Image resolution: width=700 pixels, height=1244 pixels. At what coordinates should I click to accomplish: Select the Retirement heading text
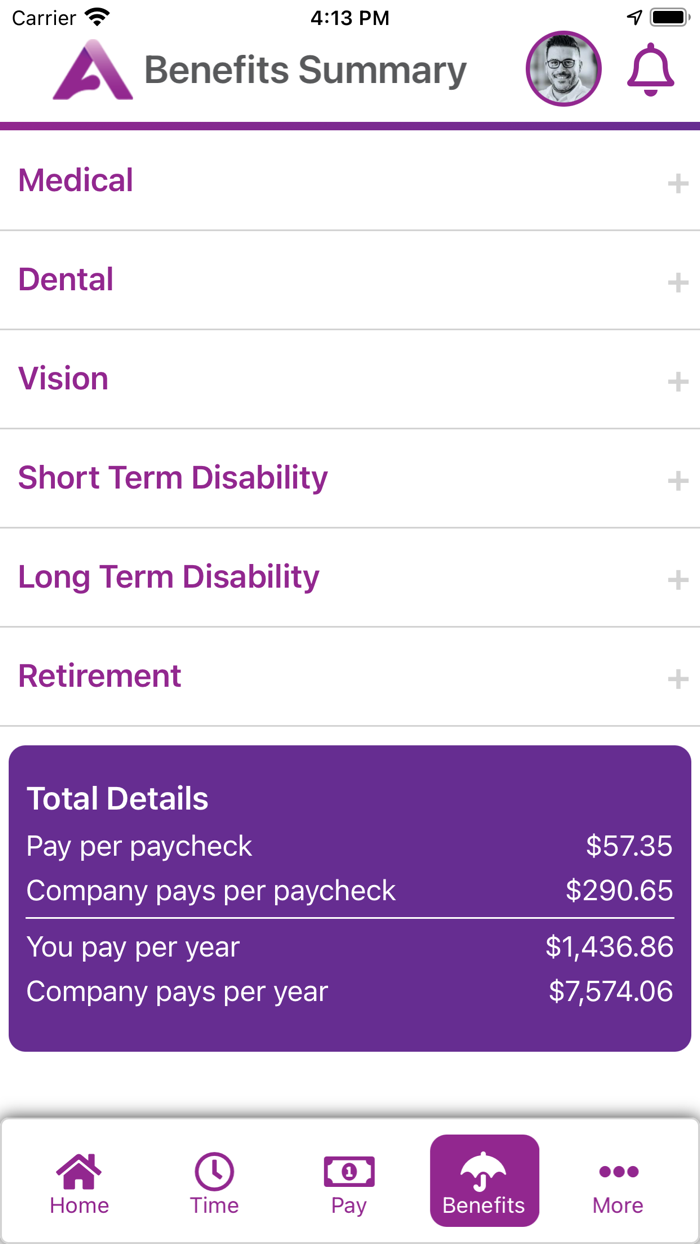click(100, 676)
